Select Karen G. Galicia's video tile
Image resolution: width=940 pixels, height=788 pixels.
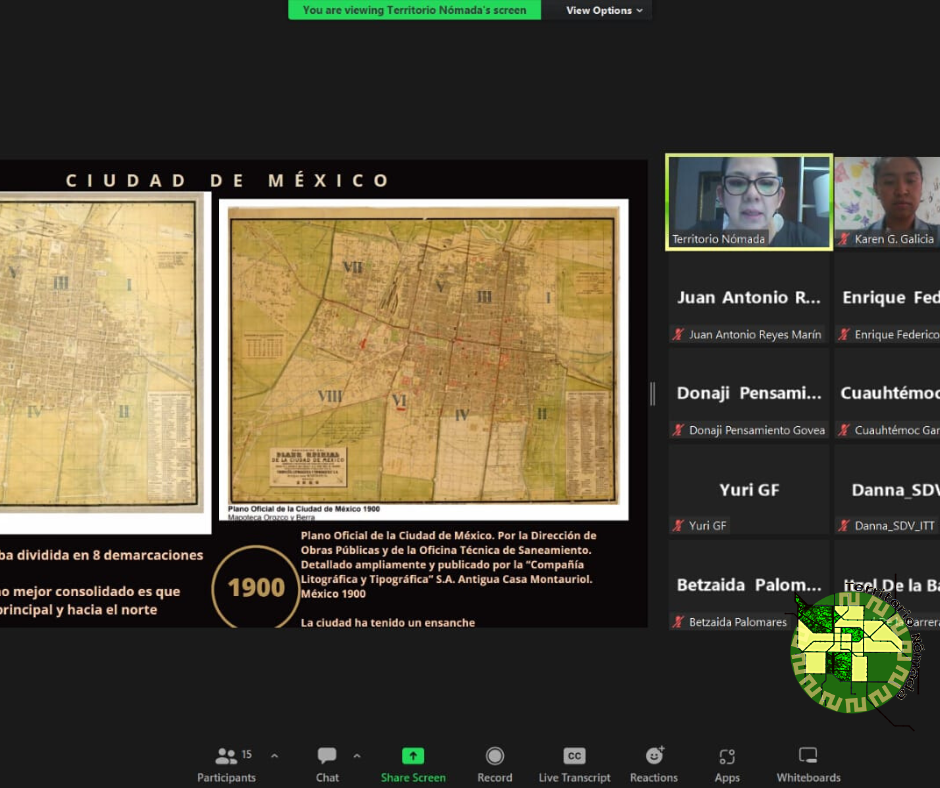click(888, 201)
